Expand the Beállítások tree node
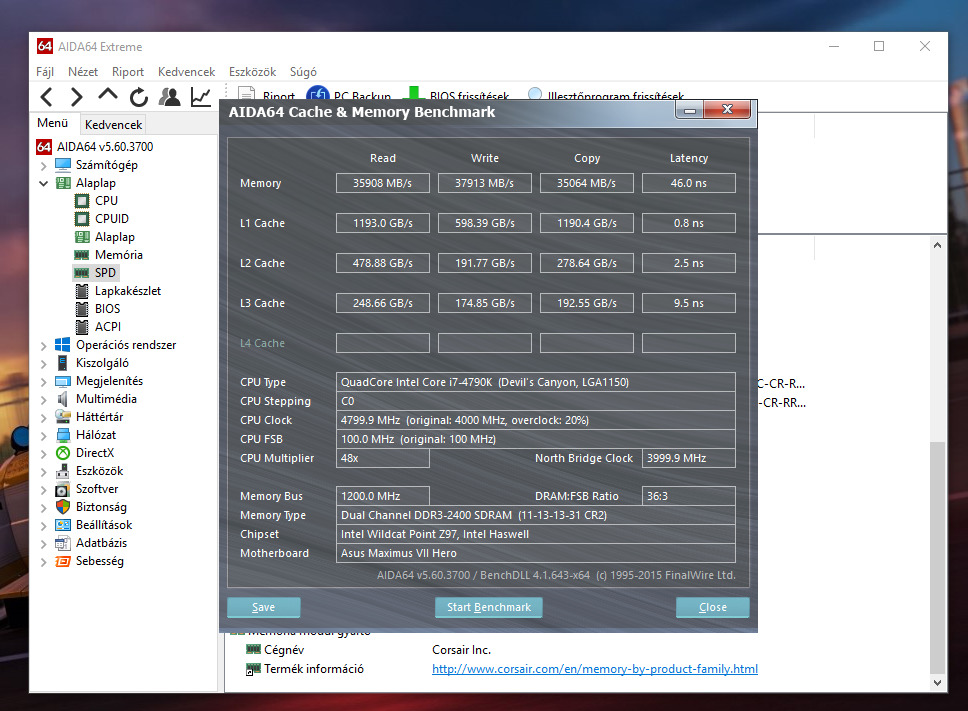Image resolution: width=968 pixels, height=711 pixels. [43, 525]
